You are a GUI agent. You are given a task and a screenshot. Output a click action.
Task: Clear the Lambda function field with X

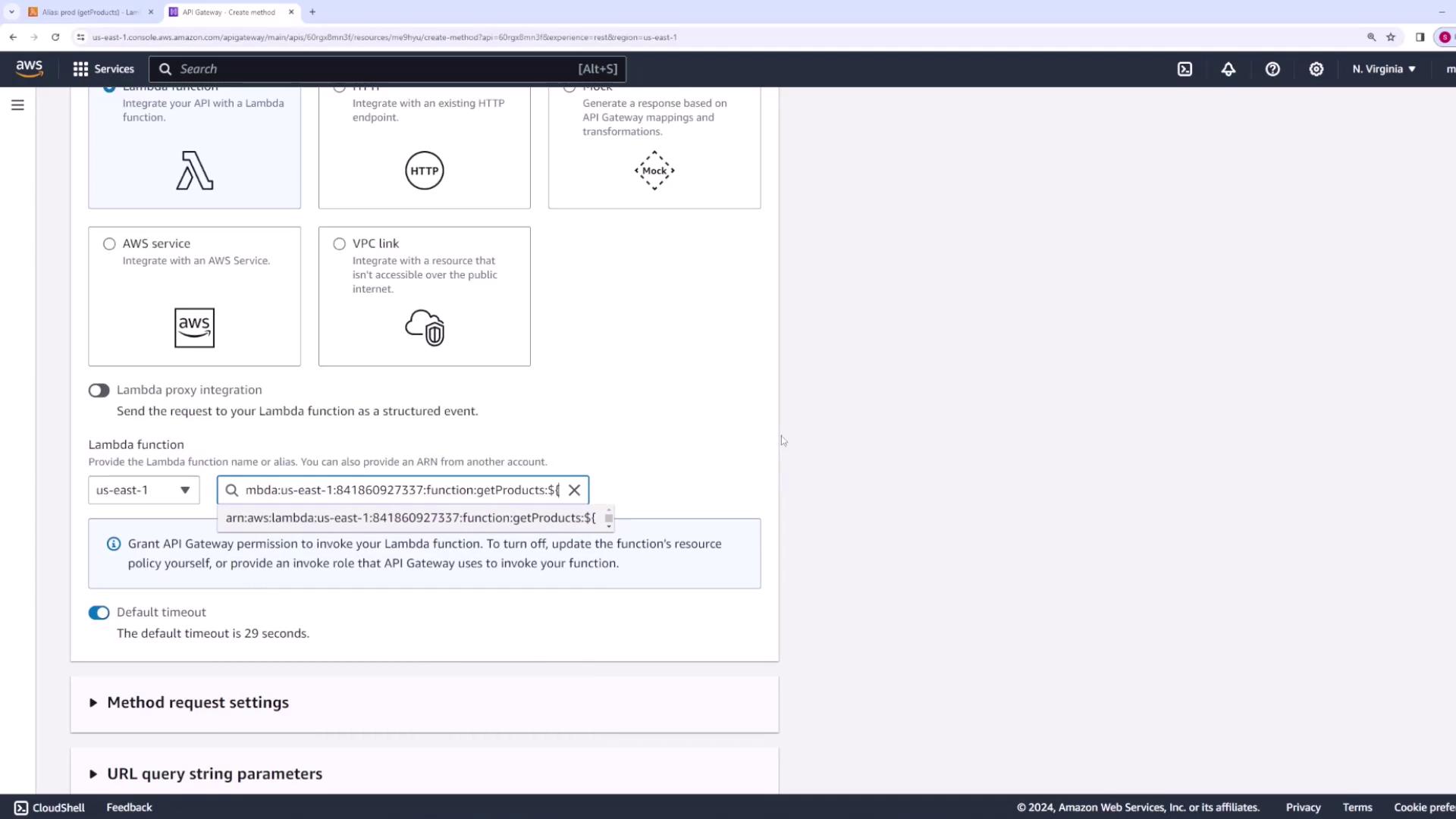[x=574, y=491]
